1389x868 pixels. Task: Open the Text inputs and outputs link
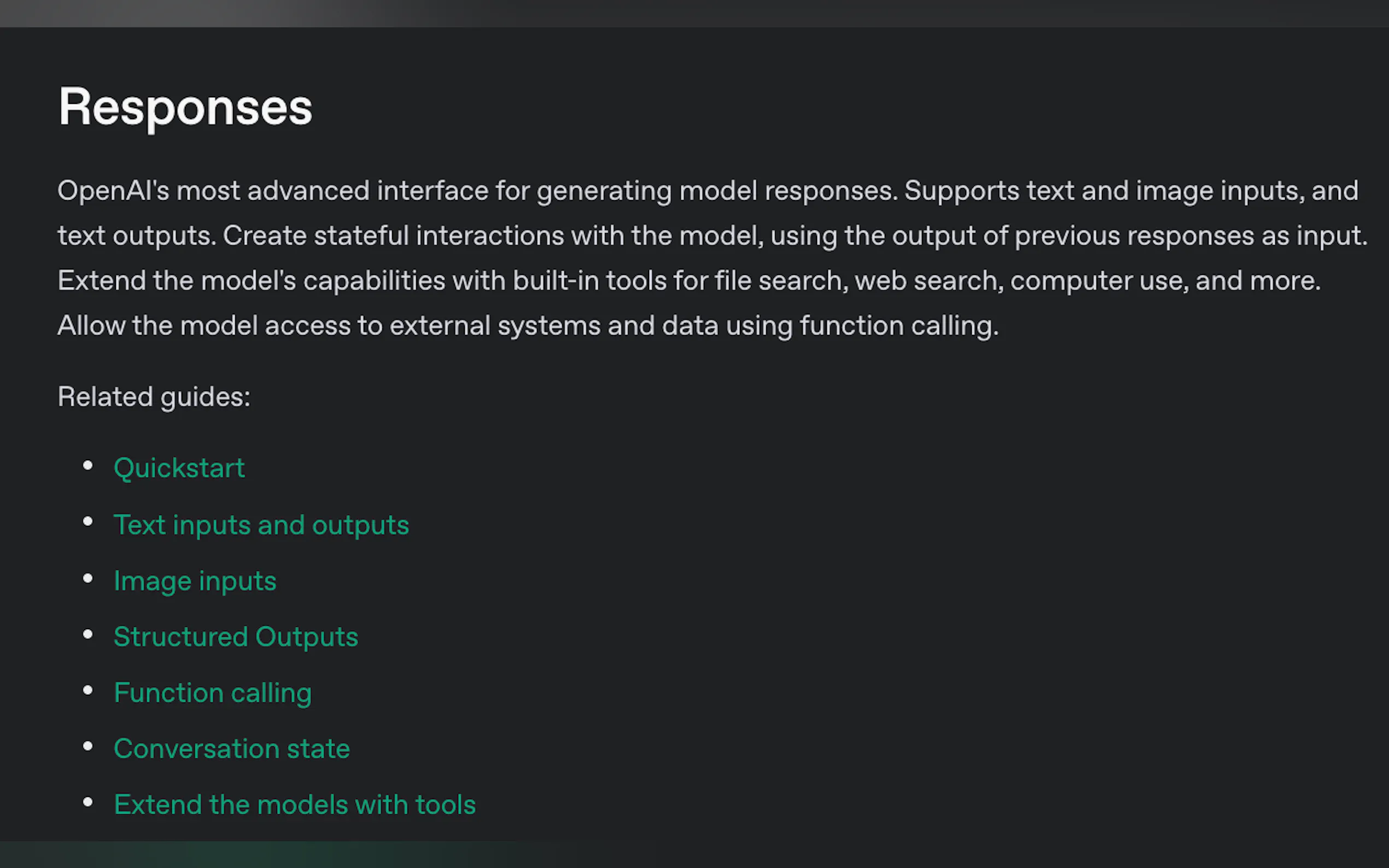(x=261, y=525)
